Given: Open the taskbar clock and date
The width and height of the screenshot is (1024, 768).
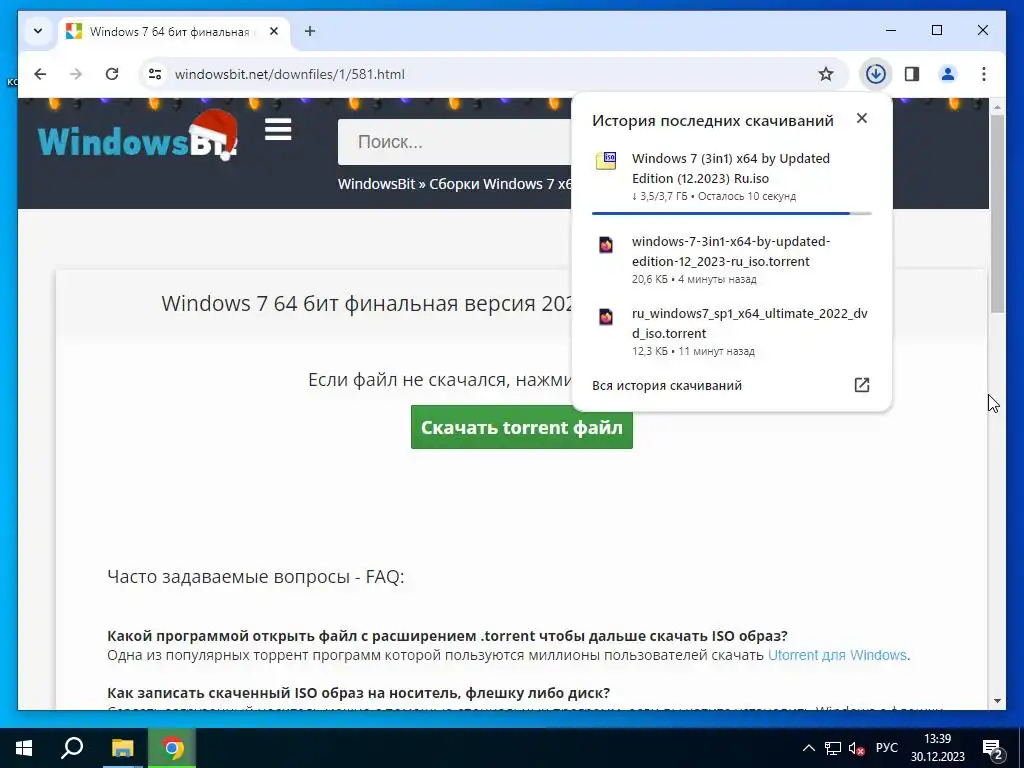Looking at the screenshot, I should (x=938, y=748).
